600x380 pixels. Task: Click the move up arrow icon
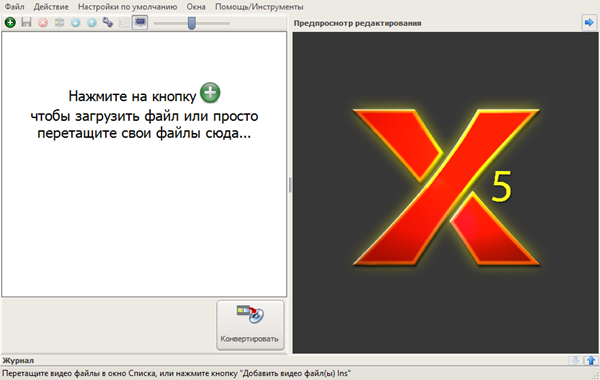91,23
